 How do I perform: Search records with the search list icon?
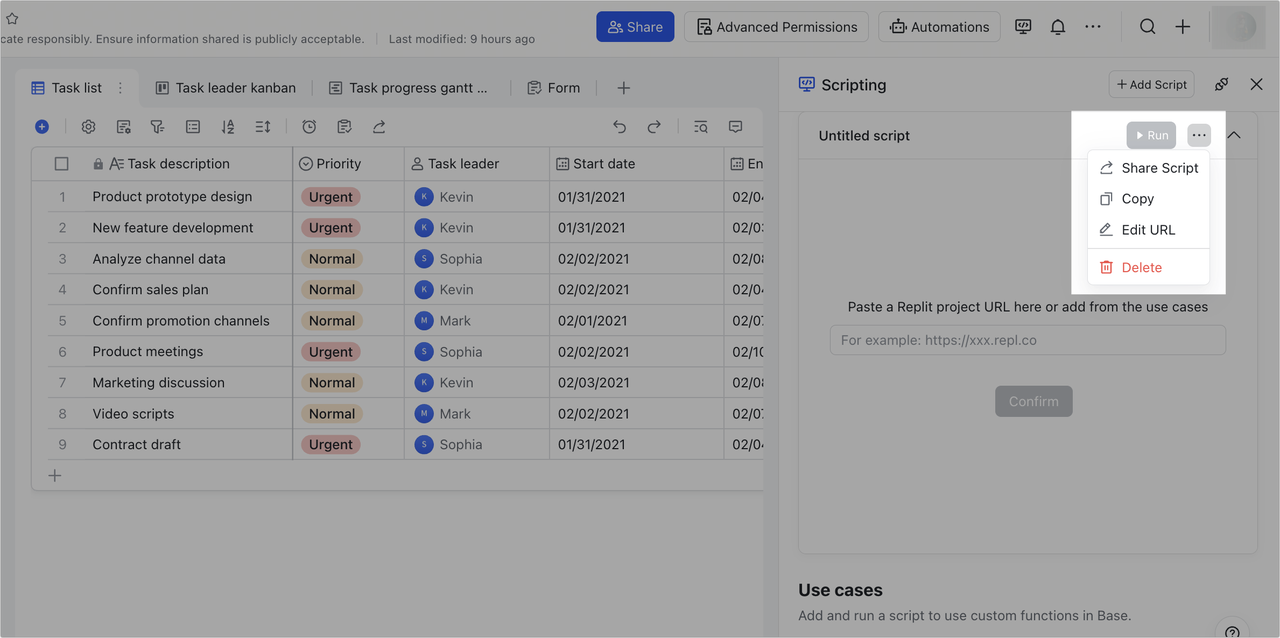(700, 127)
